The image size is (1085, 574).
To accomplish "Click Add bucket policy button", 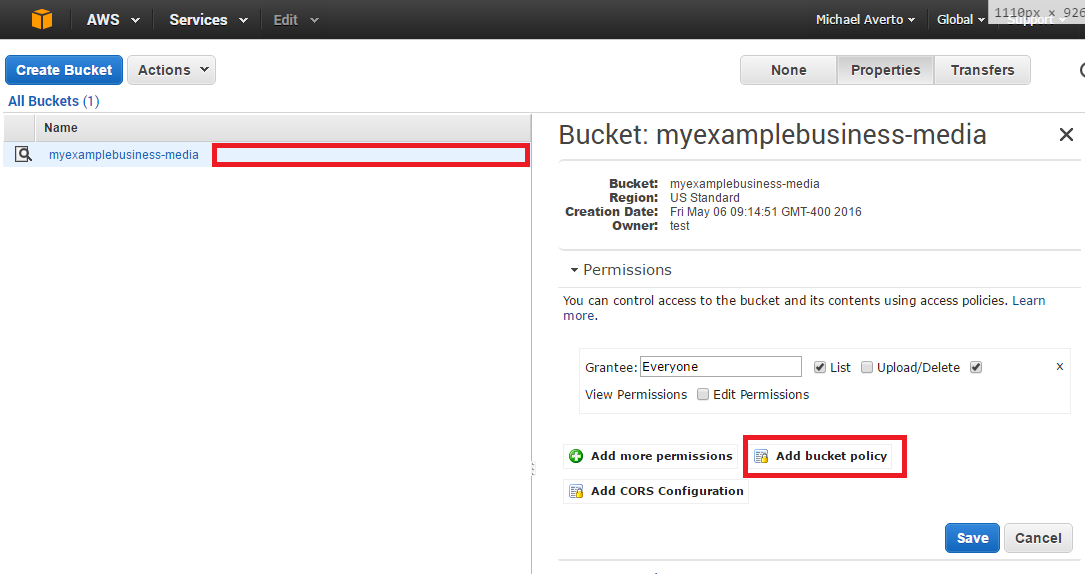I will 821,456.
